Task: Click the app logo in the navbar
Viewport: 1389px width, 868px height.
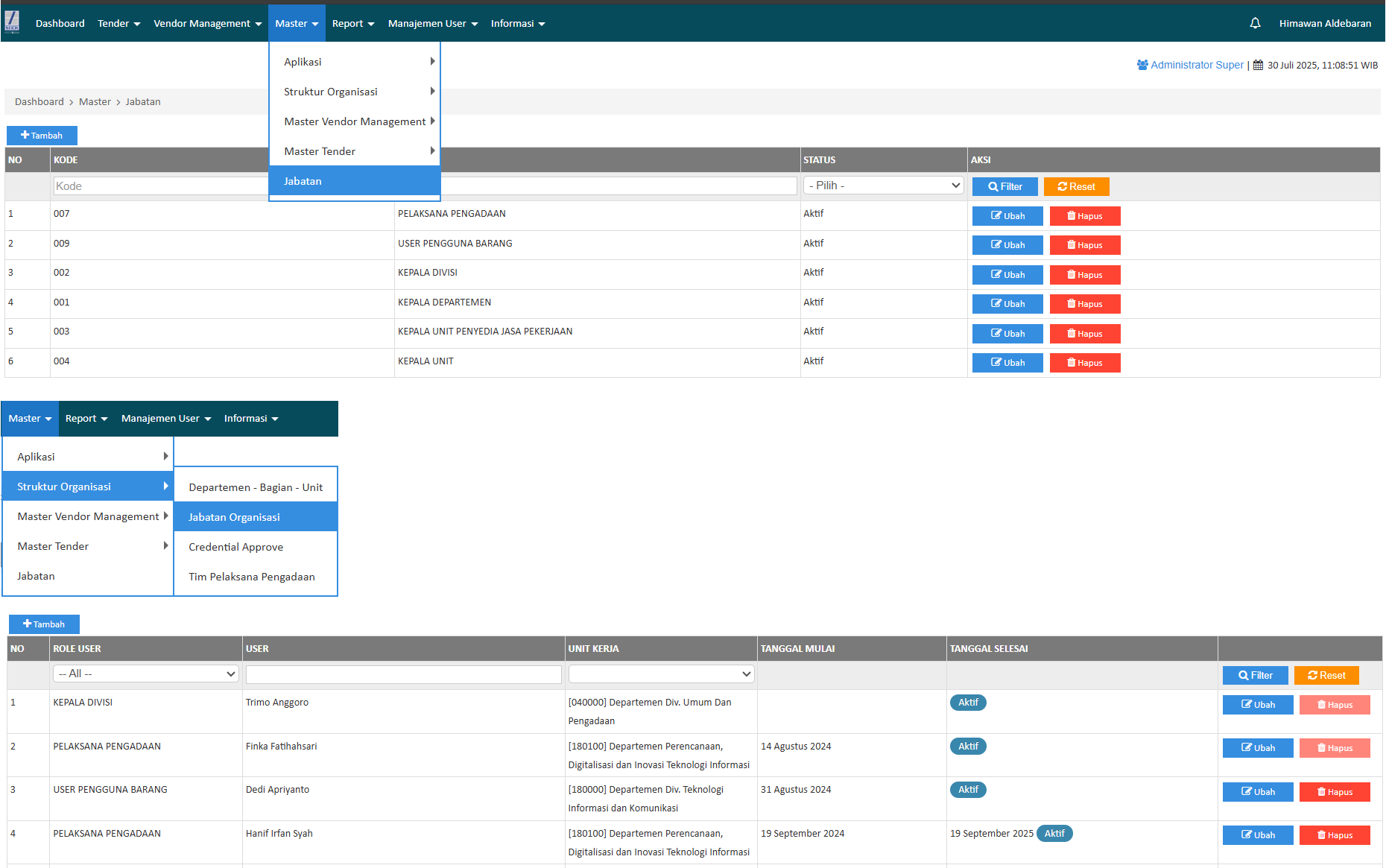Action: [12, 22]
